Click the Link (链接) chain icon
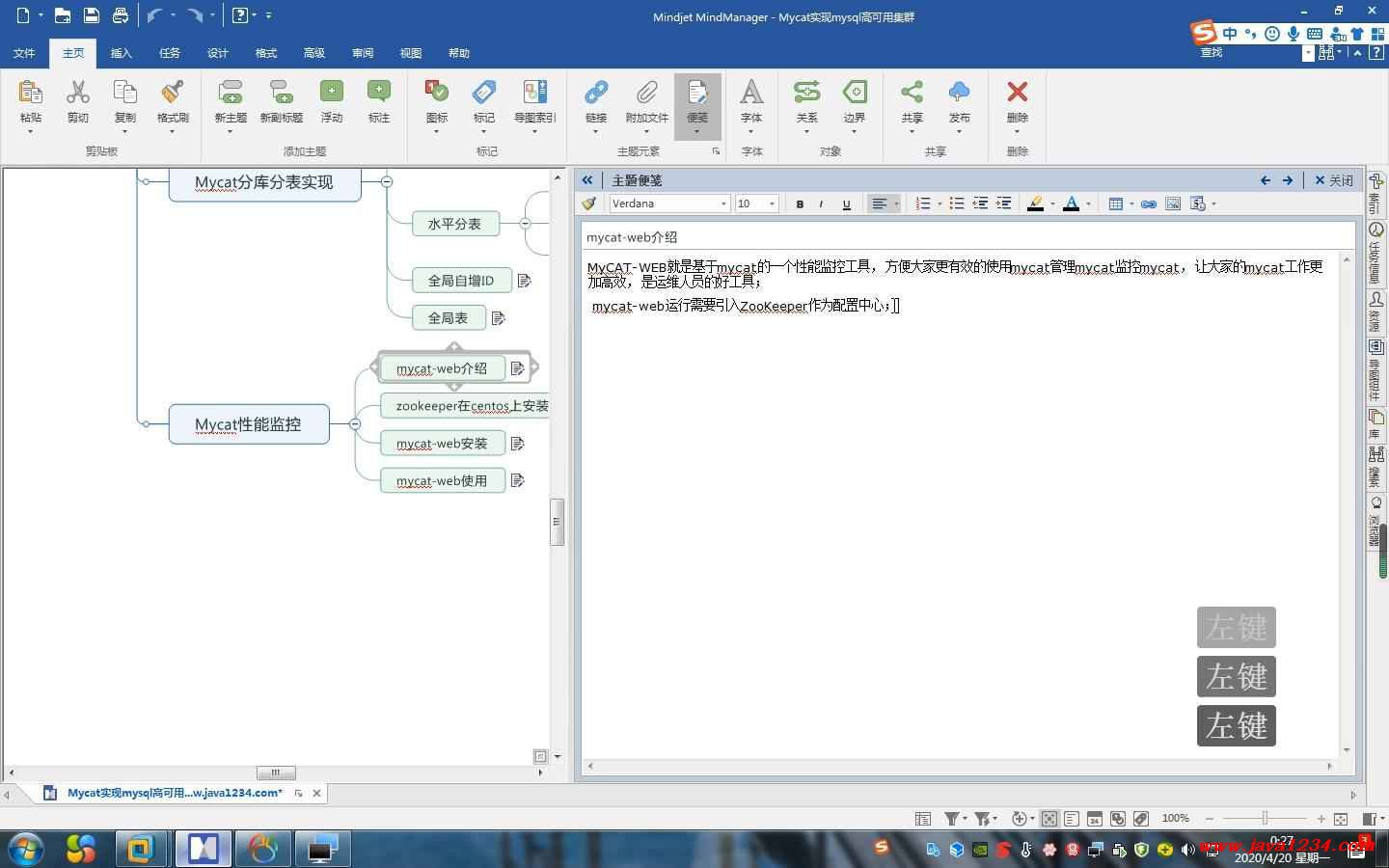This screenshot has height=868, width=1389. [x=596, y=93]
